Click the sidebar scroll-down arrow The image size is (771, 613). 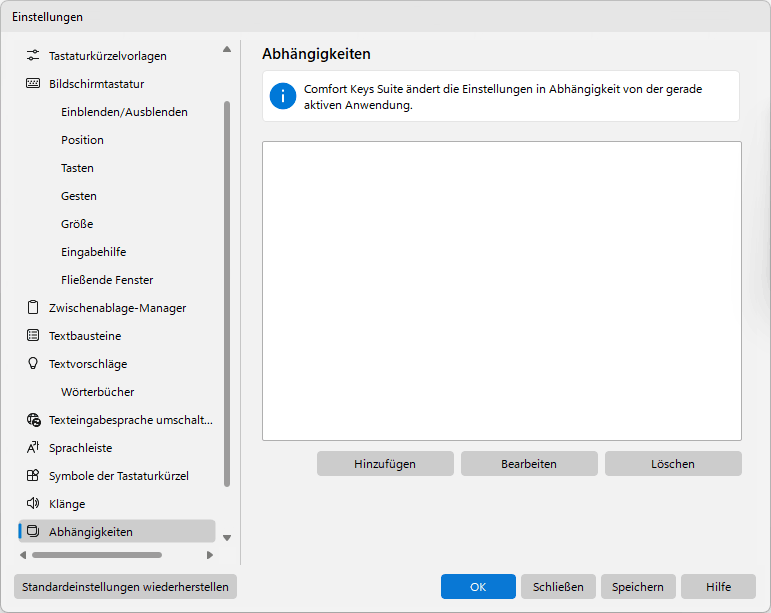pyautogui.click(x=227, y=538)
